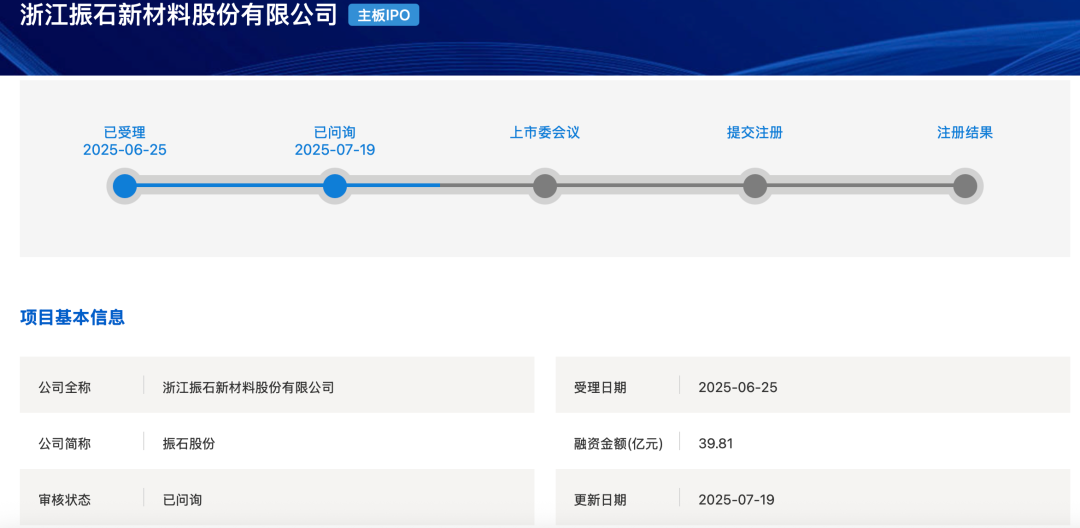Click the 项目基本信息 section heading
Viewport: 1080px width, 528px height.
(x=72, y=317)
